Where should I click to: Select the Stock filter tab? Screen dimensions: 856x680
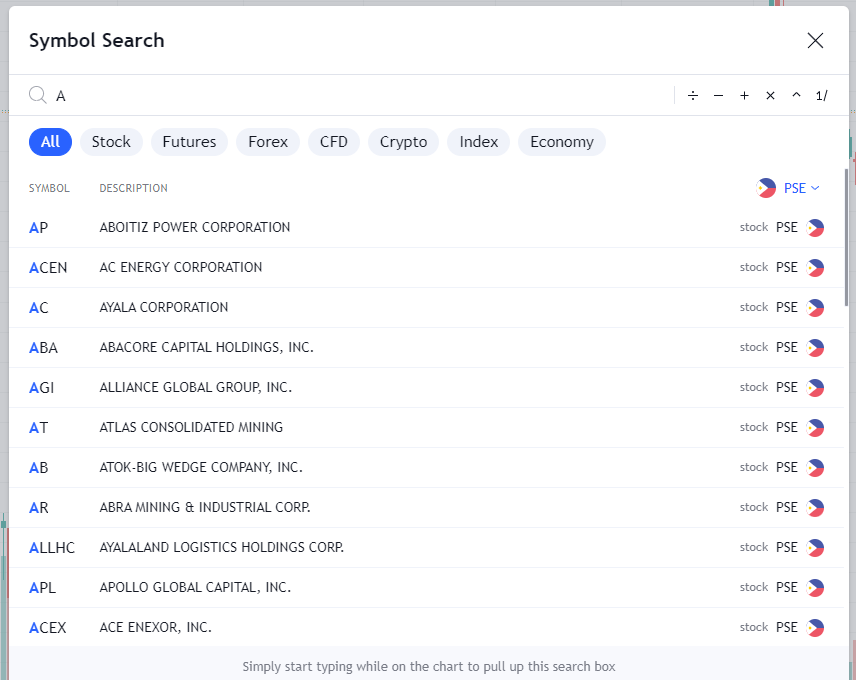111,142
